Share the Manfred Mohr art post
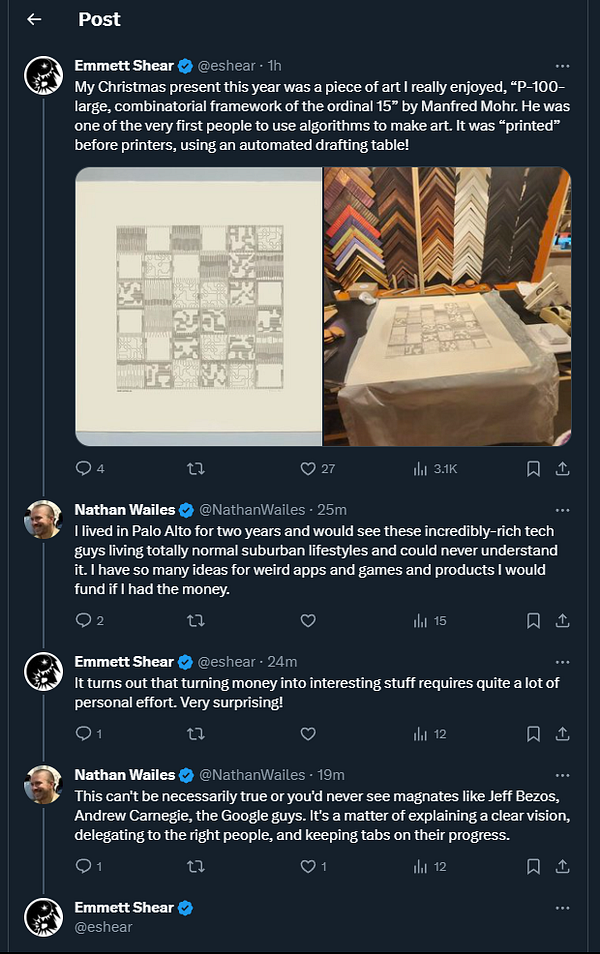600x954 pixels. tap(562, 468)
